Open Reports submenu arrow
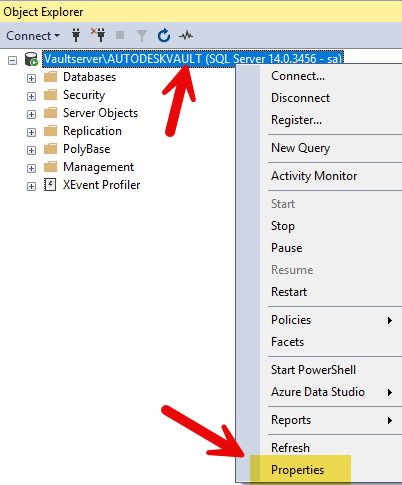 point(390,421)
